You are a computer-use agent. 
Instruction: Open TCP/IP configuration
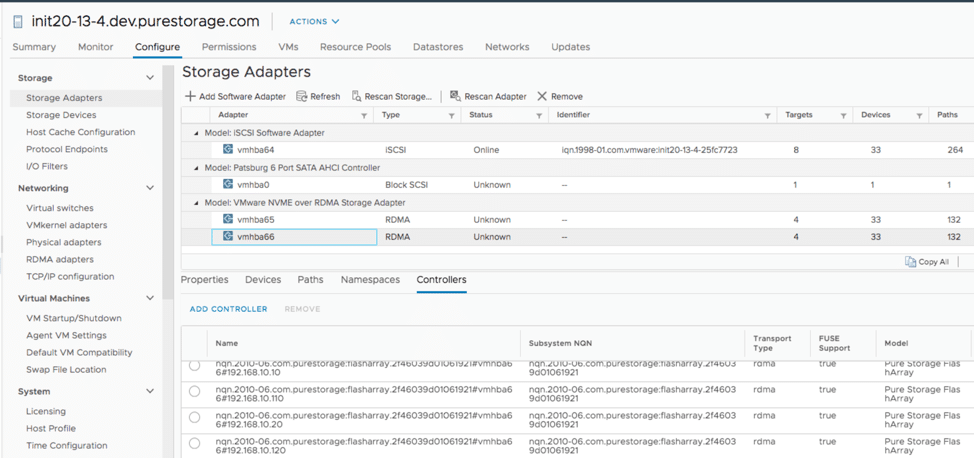pos(70,276)
